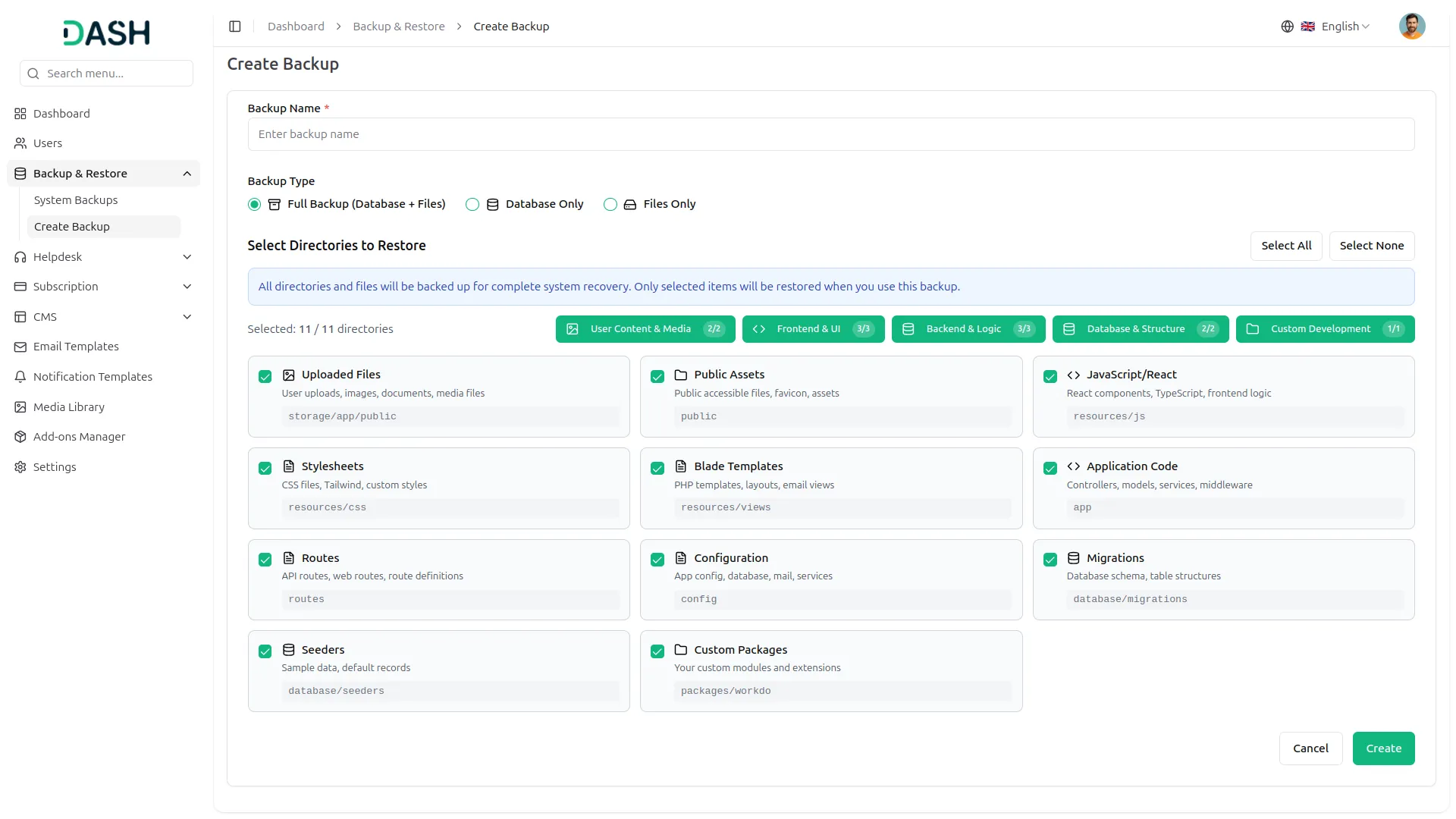Open System Backups from the sidebar
The height and width of the screenshot is (819, 1456).
coord(76,200)
